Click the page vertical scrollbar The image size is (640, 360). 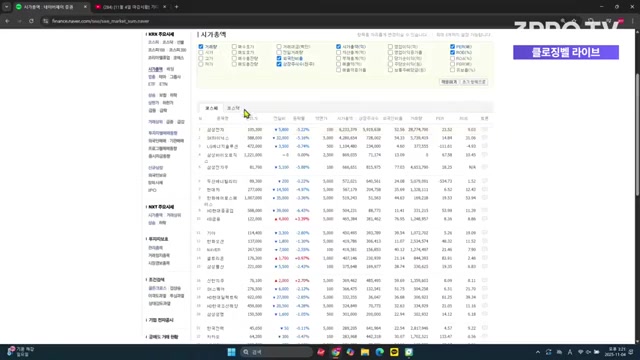tap(637, 135)
